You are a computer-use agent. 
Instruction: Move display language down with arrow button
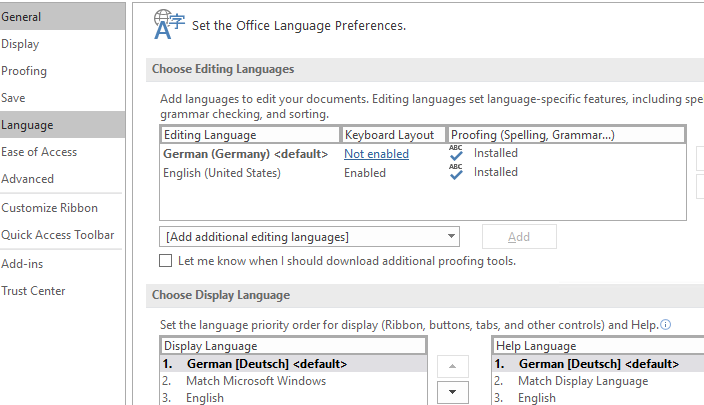point(454,392)
